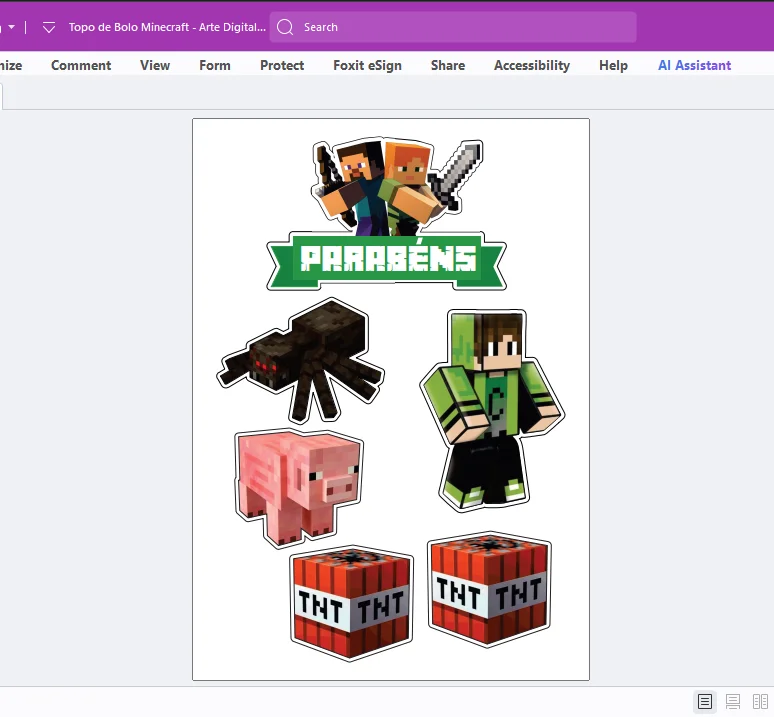This screenshot has height=717, width=774.
Task: Open the Comment ribbon tab
Action: pos(81,65)
